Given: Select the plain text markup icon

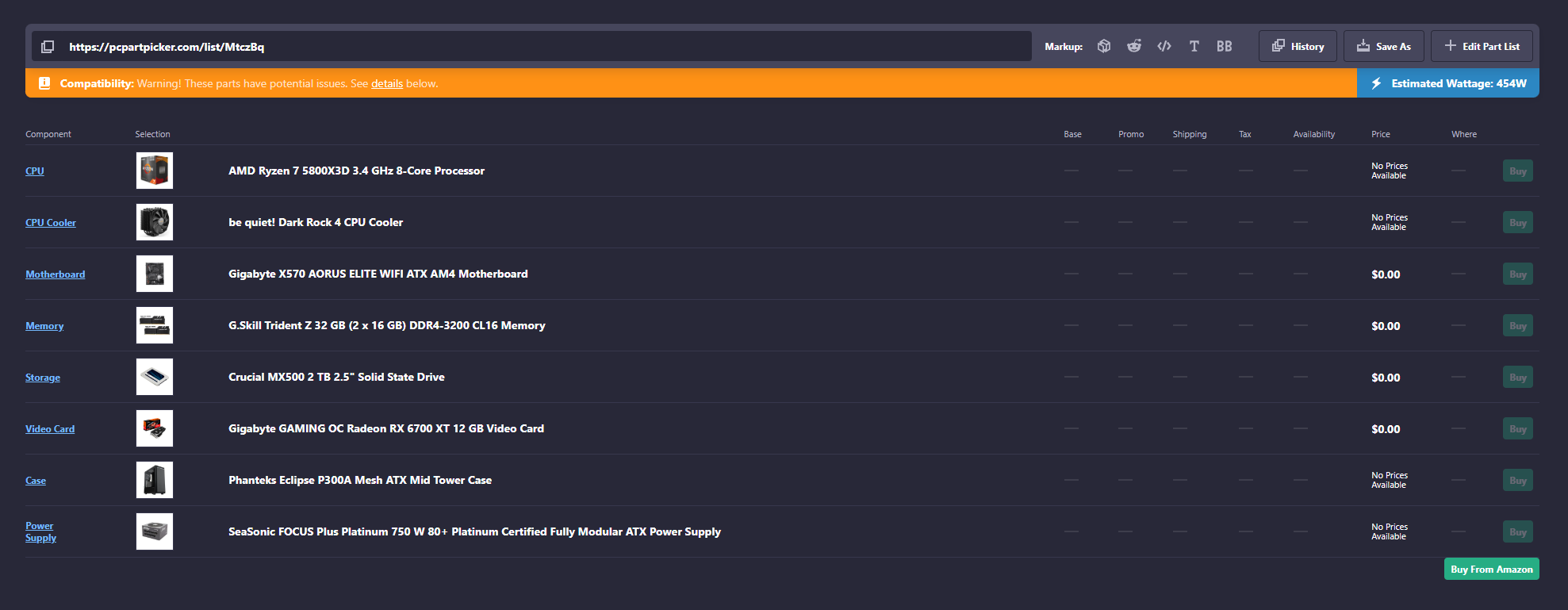Looking at the screenshot, I should click(x=1194, y=46).
